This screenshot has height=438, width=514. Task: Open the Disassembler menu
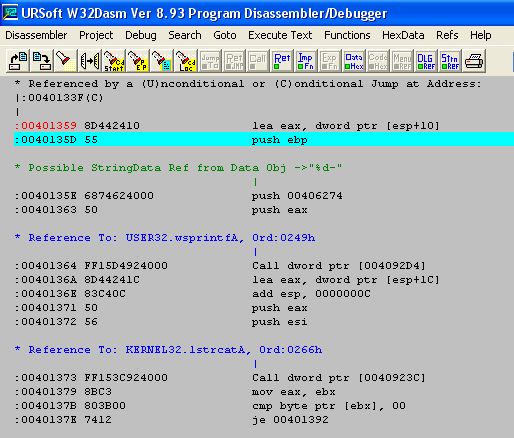[36, 35]
